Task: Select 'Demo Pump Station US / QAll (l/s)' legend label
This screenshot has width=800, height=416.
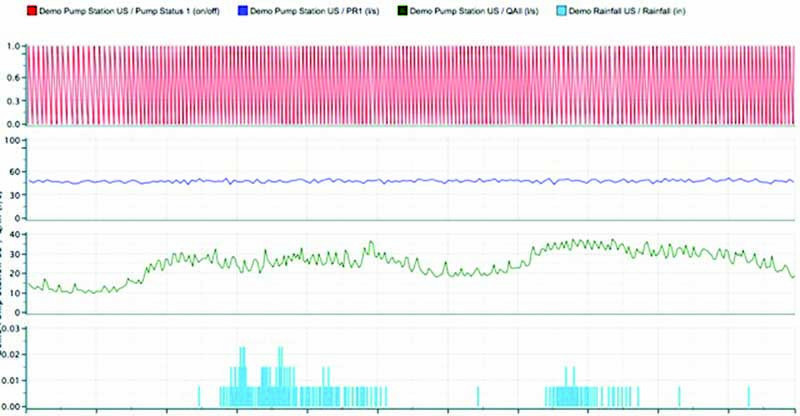Action: click(474, 11)
